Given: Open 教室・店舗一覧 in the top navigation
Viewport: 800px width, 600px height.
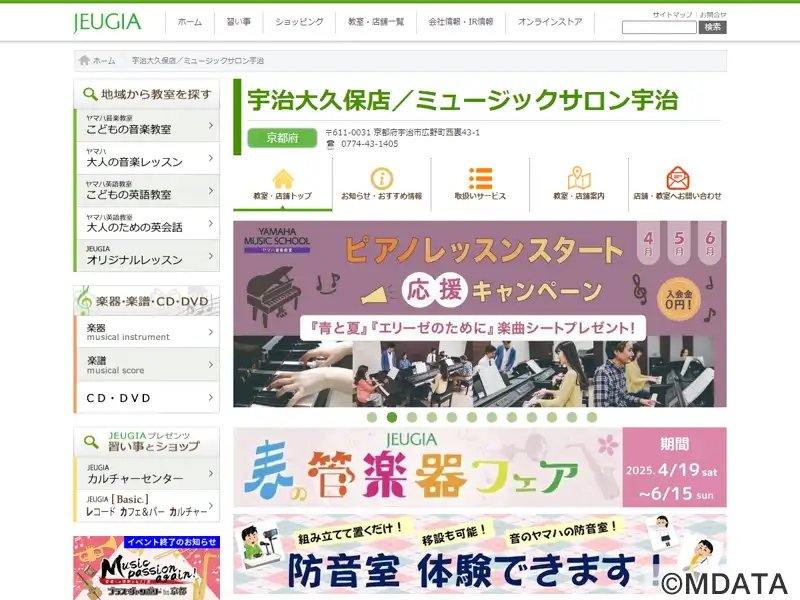Looking at the screenshot, I should click(x=376, y=22).
